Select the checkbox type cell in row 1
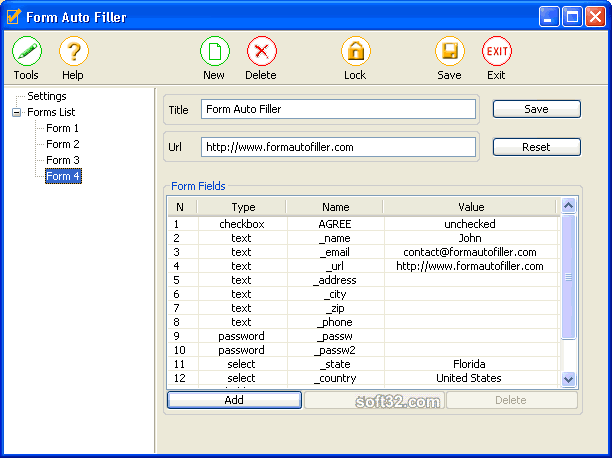 (x=242, y=224)
